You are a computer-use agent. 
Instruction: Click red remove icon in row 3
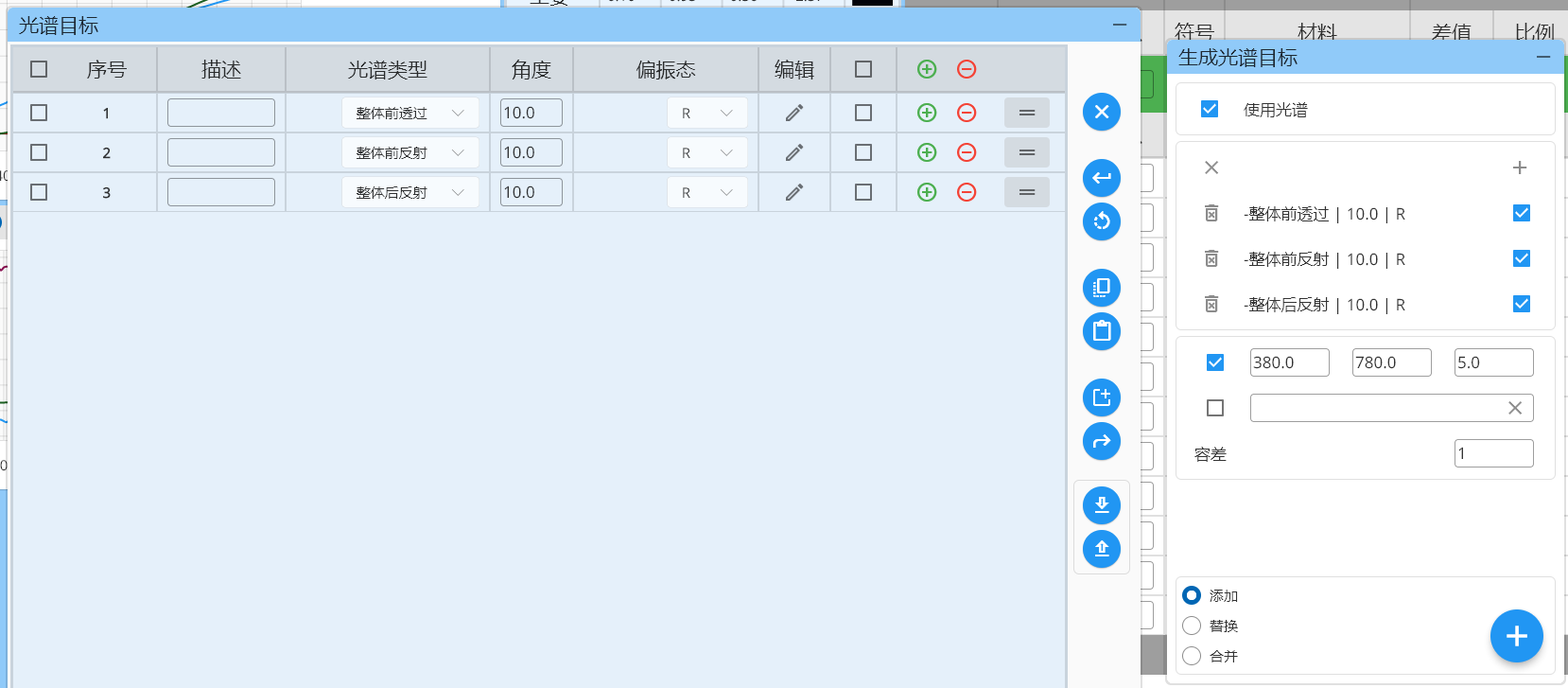tap(967, 192)
